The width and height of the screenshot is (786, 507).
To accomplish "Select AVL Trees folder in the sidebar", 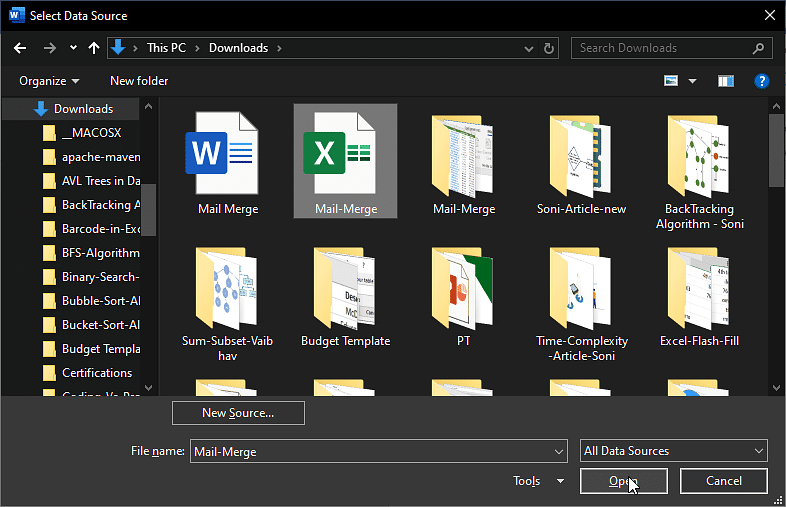I will point(91,181).
